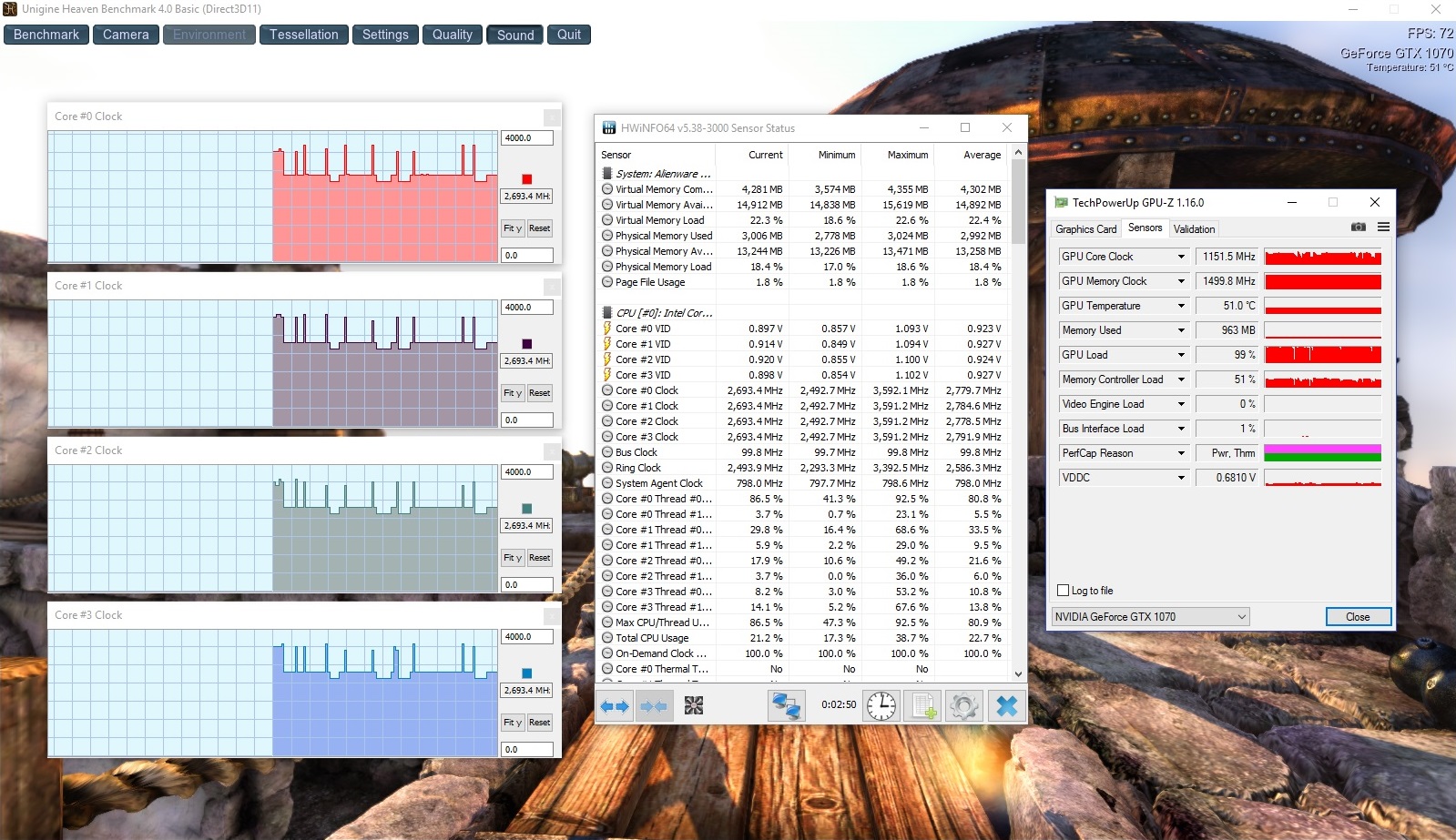Open HWiNFO sensor settings gear icon
The width and height of the screenshot is (1456, 840).
tap(963, 705)
